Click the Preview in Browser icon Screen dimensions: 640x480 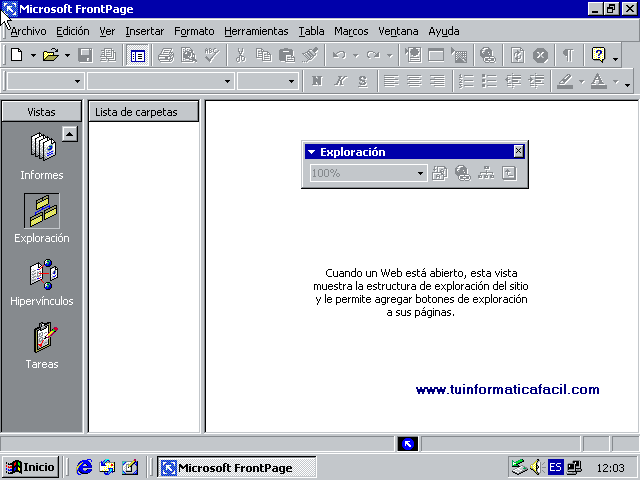click(189, 55)
